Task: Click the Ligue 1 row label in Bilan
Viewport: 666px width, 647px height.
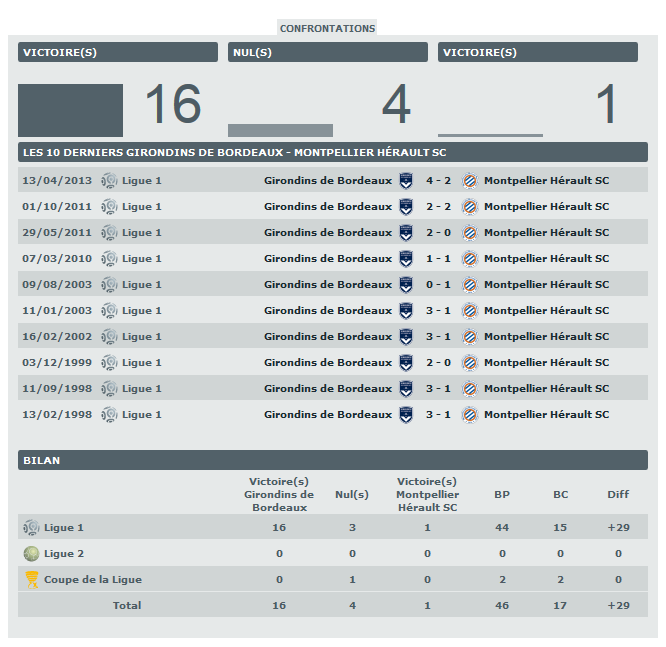Action: click(64, 528)
